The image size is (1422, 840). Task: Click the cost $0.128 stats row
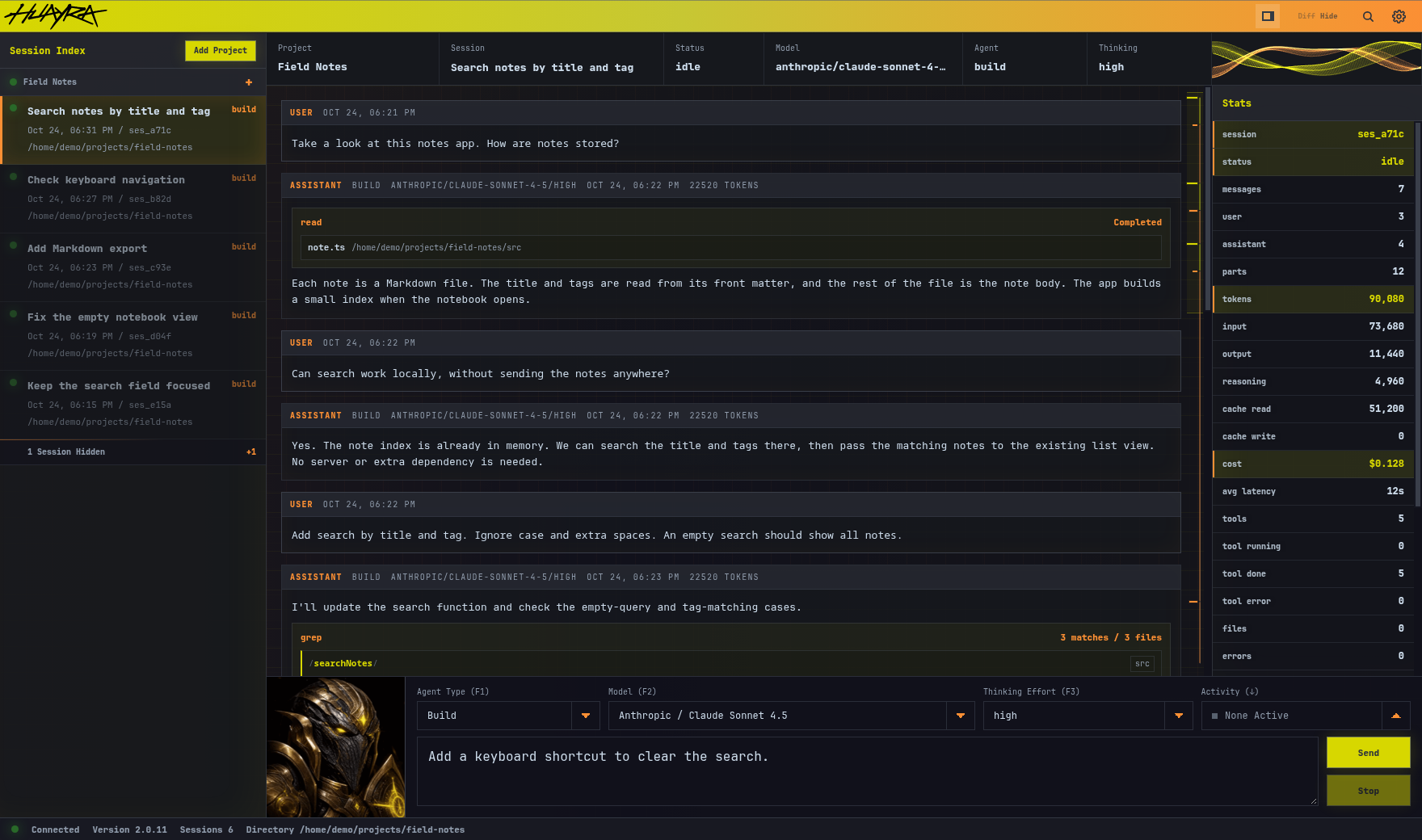coord(1313,464)
